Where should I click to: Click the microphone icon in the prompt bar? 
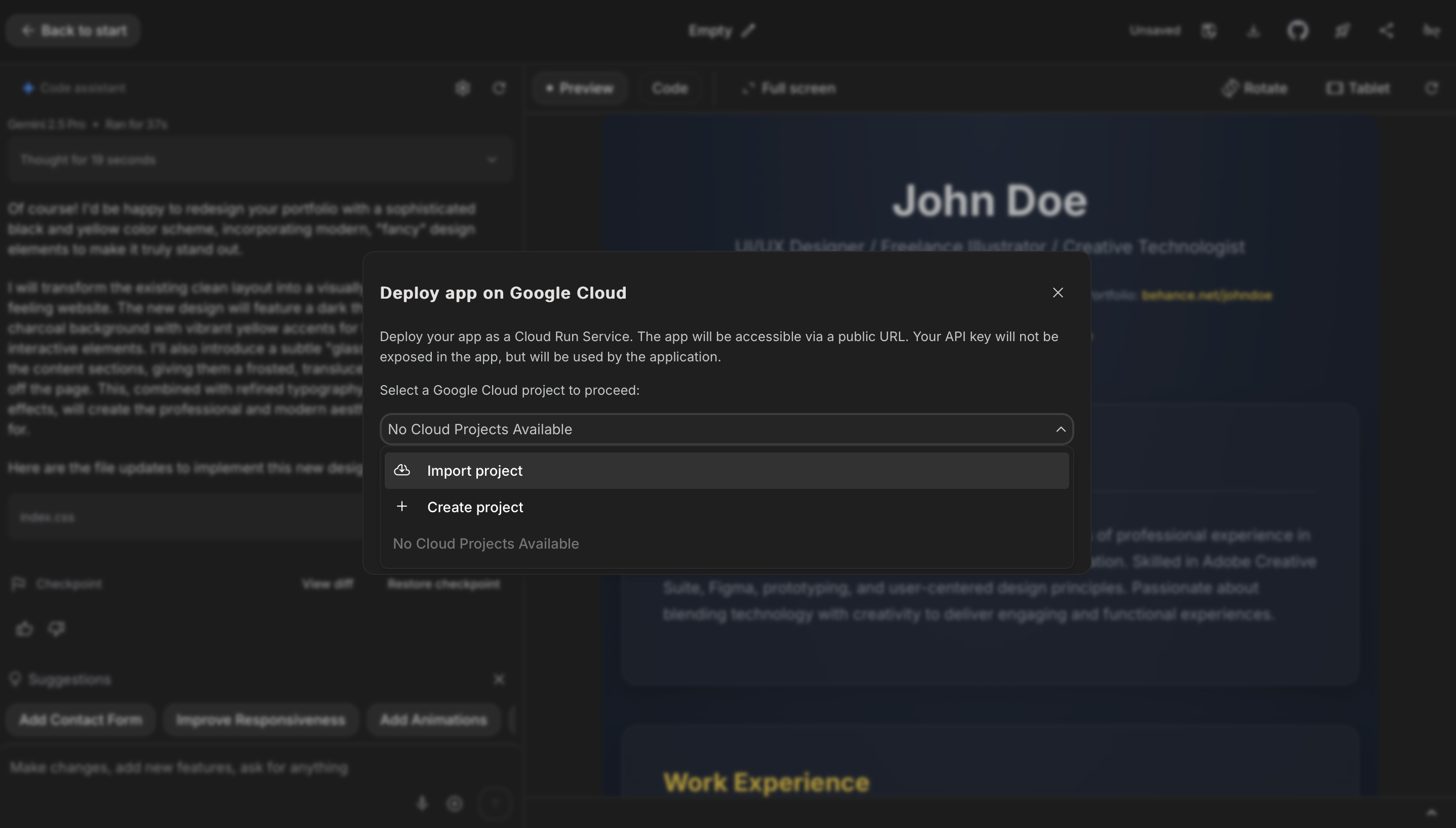422,803
